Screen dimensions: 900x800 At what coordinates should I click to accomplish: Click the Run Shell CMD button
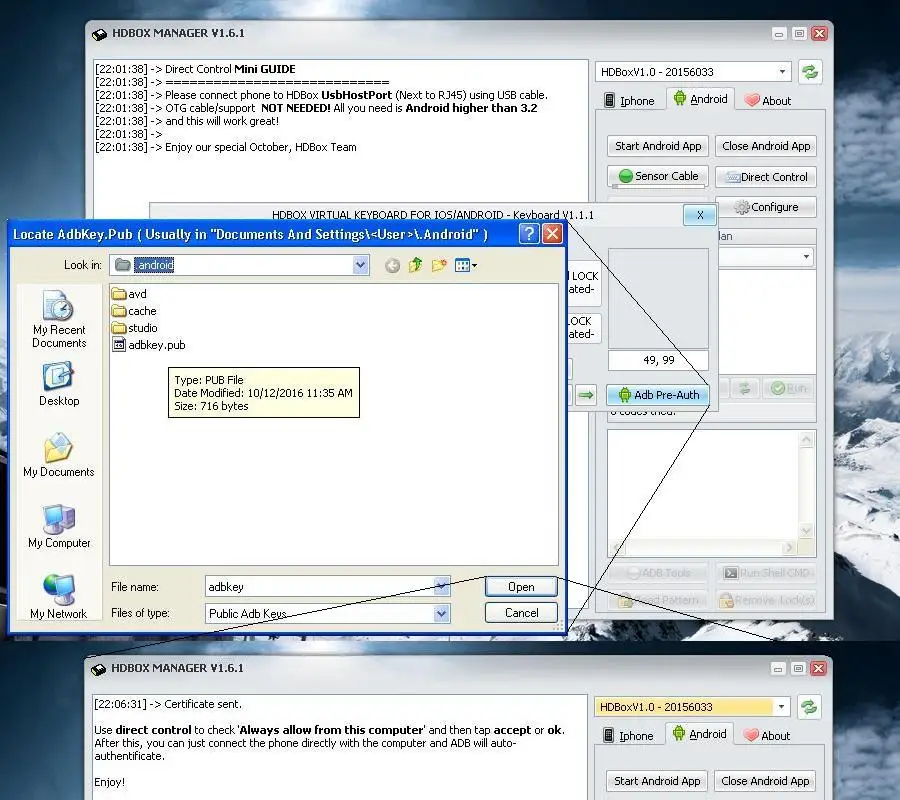coord(766,573)
